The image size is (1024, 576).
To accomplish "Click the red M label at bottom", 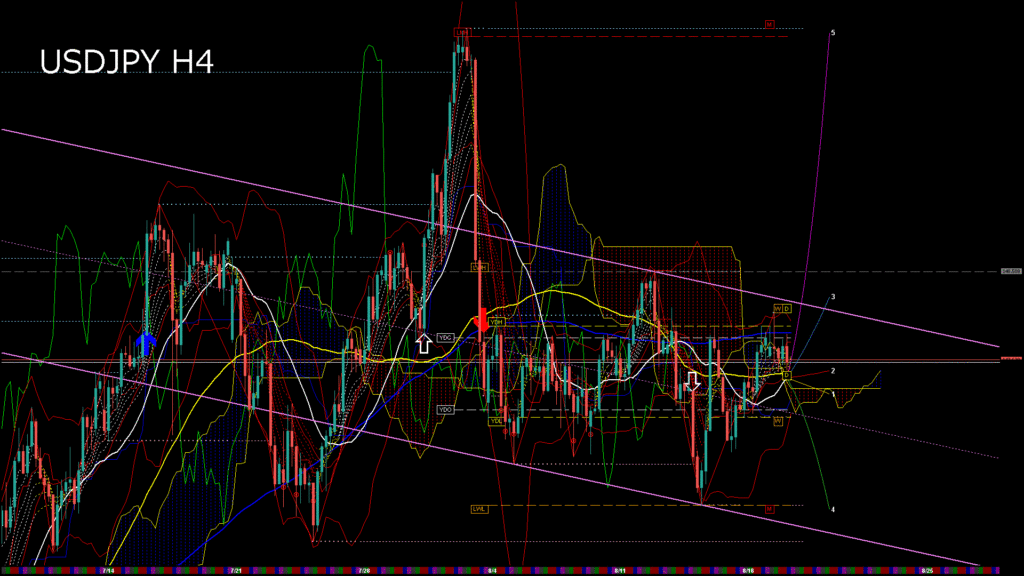I will tap(770, 509).
